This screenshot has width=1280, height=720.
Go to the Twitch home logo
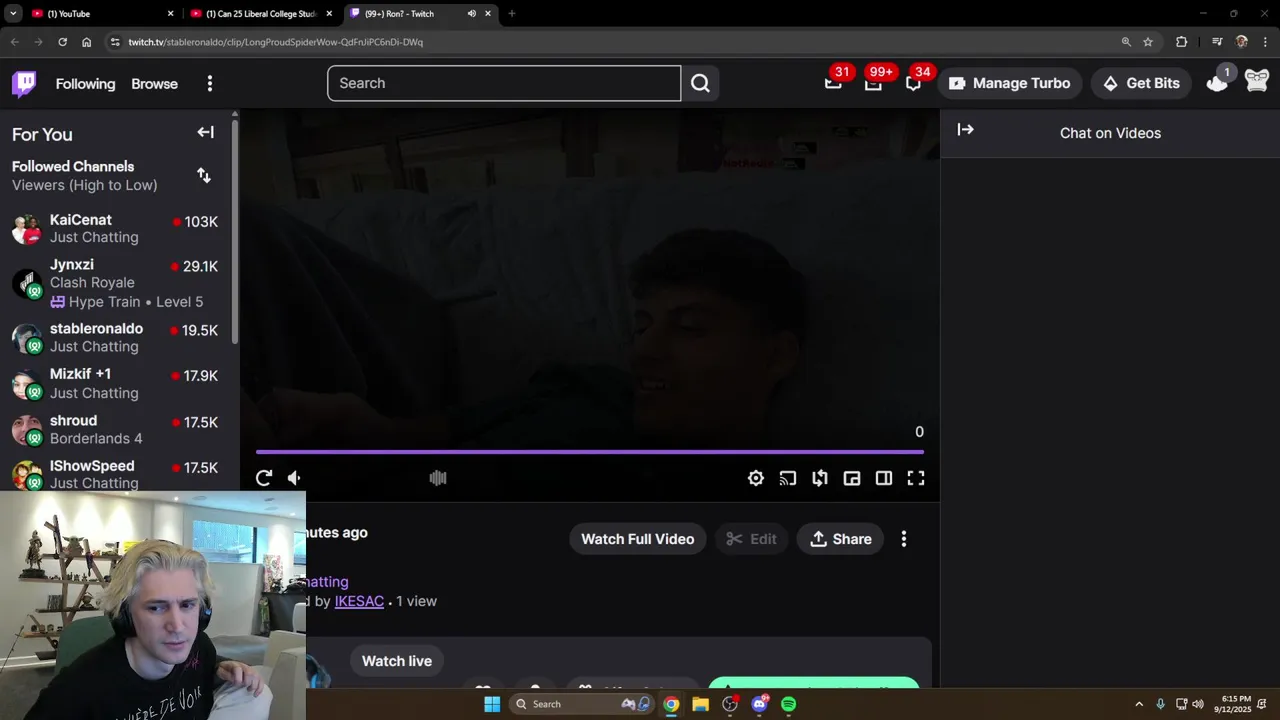pyautogui.click(x=24, y=83)
